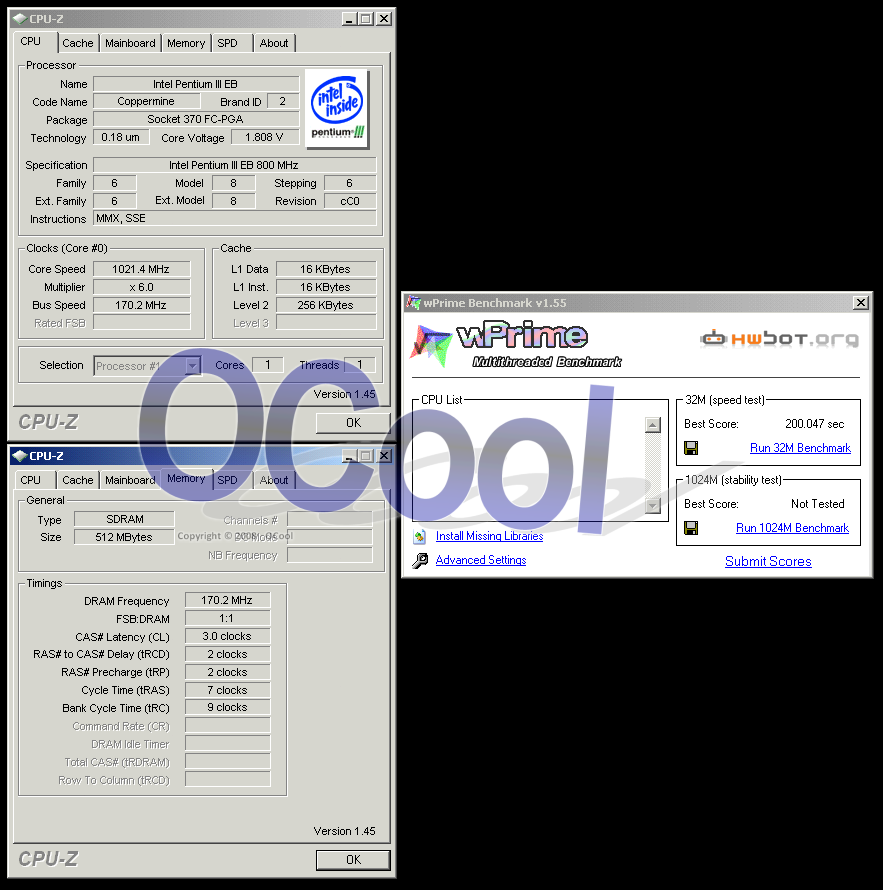Minimize the top CPU-Z window

pos(349,19)
